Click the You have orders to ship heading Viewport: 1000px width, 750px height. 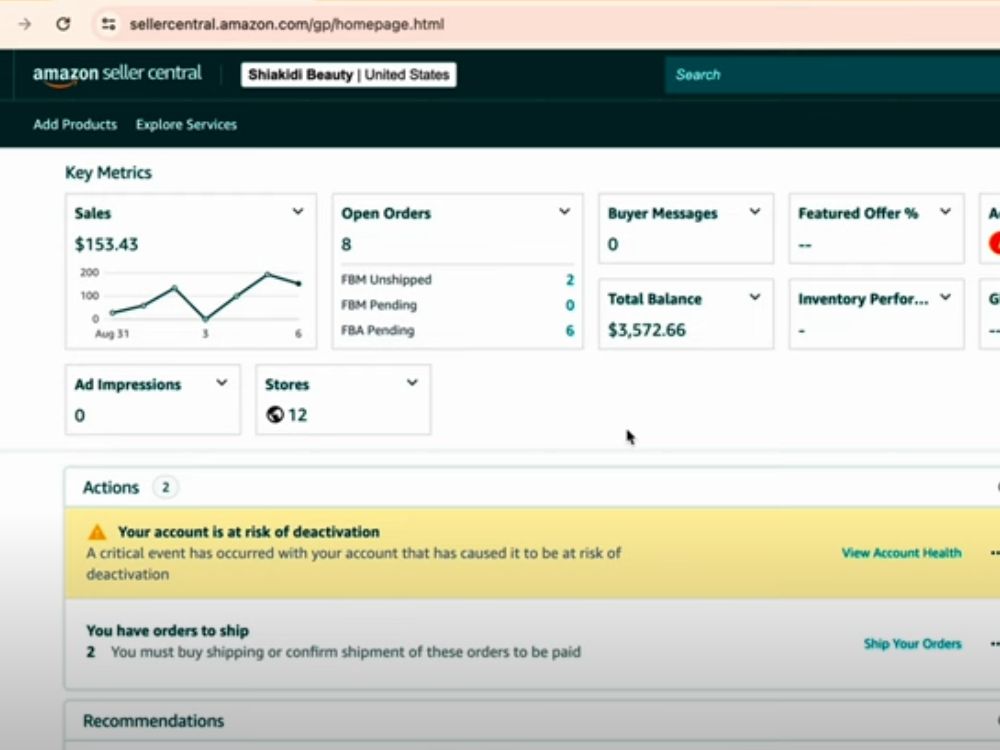pos(168,631)
